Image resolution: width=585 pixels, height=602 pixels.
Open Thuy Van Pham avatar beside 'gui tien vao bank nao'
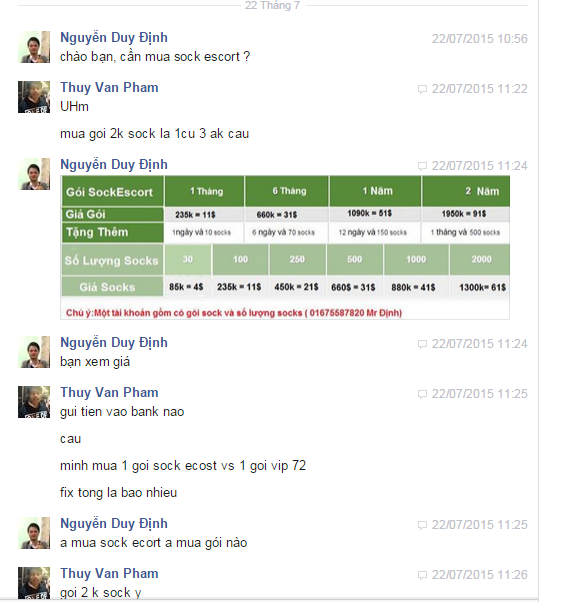pyautogui.click(x=34, y=402)
